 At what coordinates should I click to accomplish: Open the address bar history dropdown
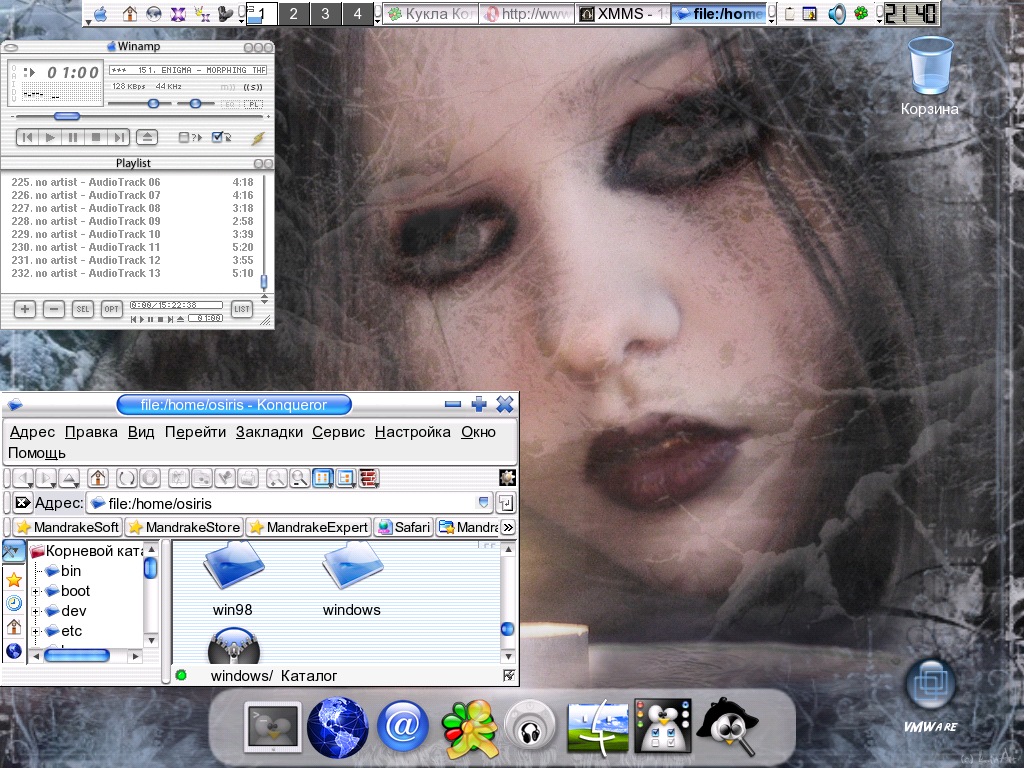coord(484,503)
